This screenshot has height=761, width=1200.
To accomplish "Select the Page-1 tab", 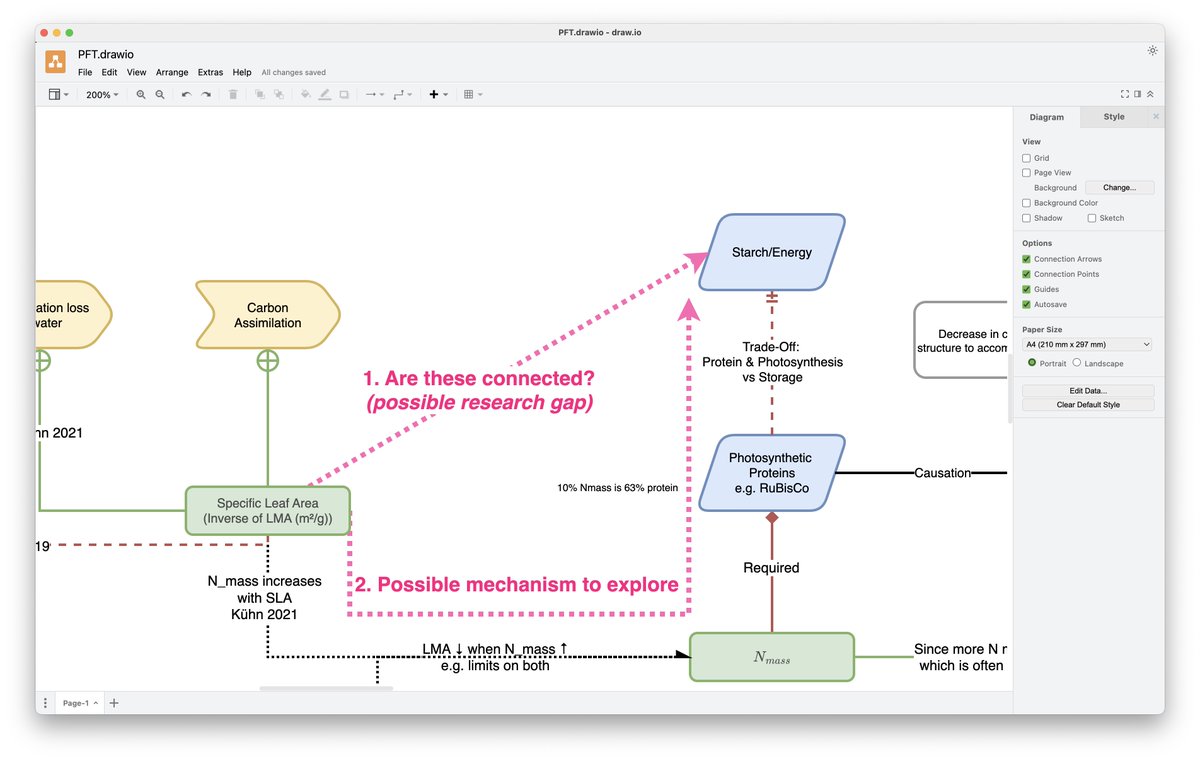I will click(79, 703).
